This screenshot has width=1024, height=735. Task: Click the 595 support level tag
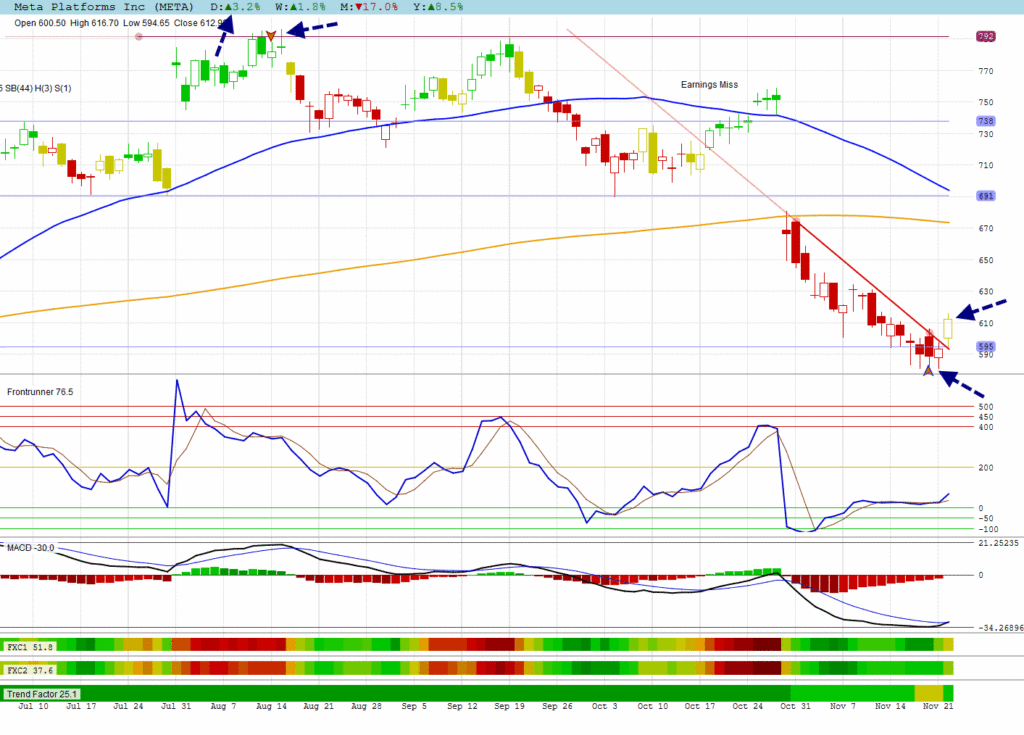tap(985, 347)
